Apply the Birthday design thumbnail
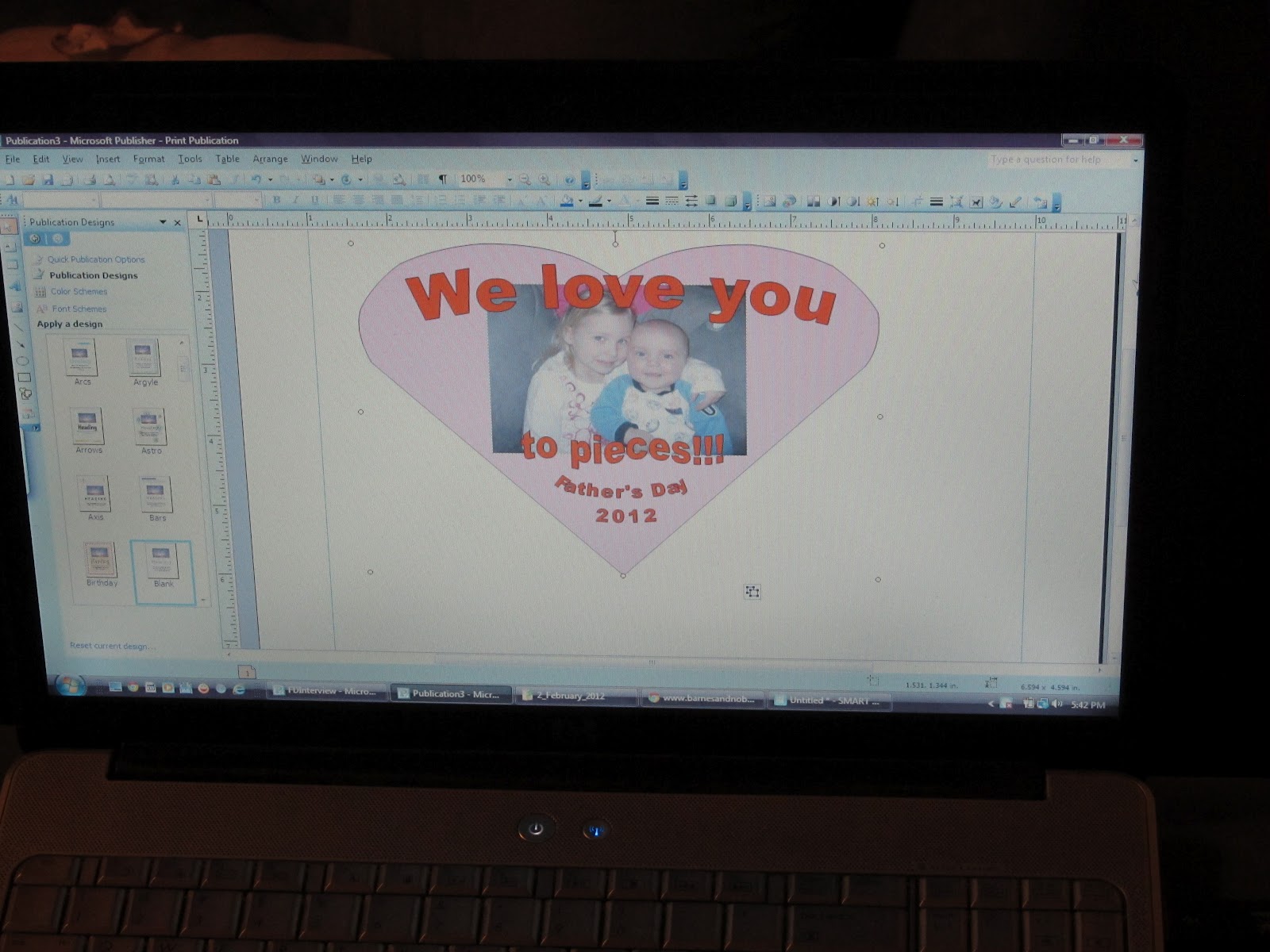Viewport: 1270px width, 952px height. coord(101,560)
